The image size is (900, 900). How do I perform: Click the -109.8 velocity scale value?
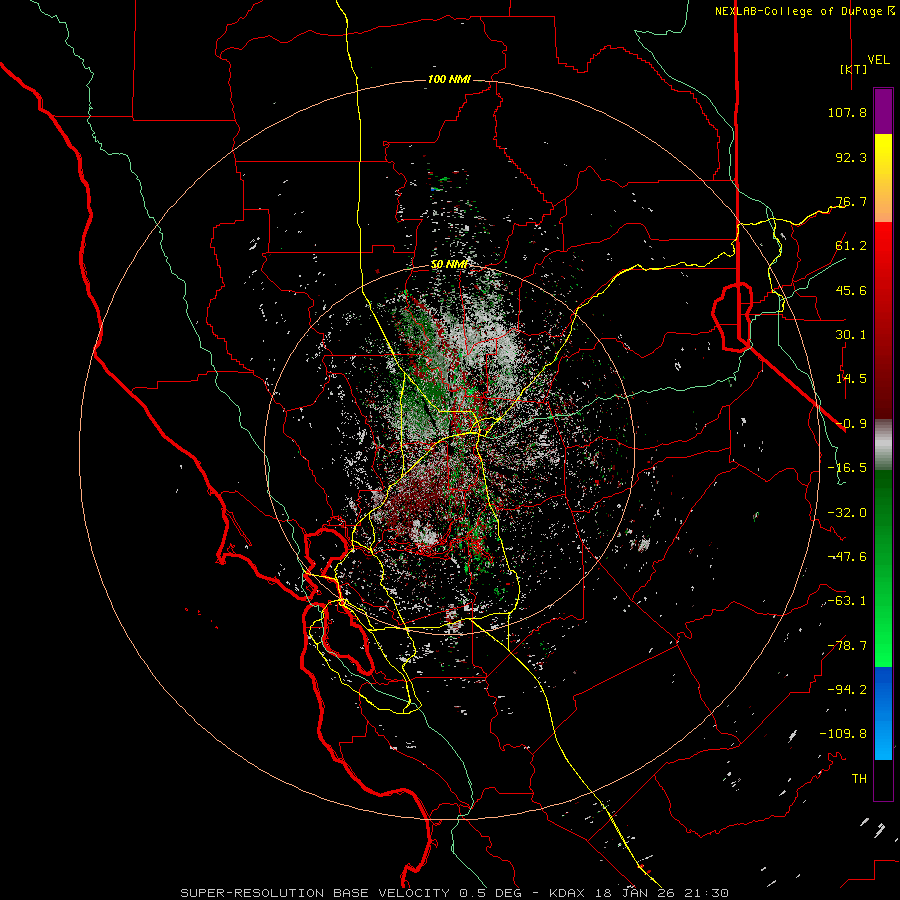click(x=843, y=734)
